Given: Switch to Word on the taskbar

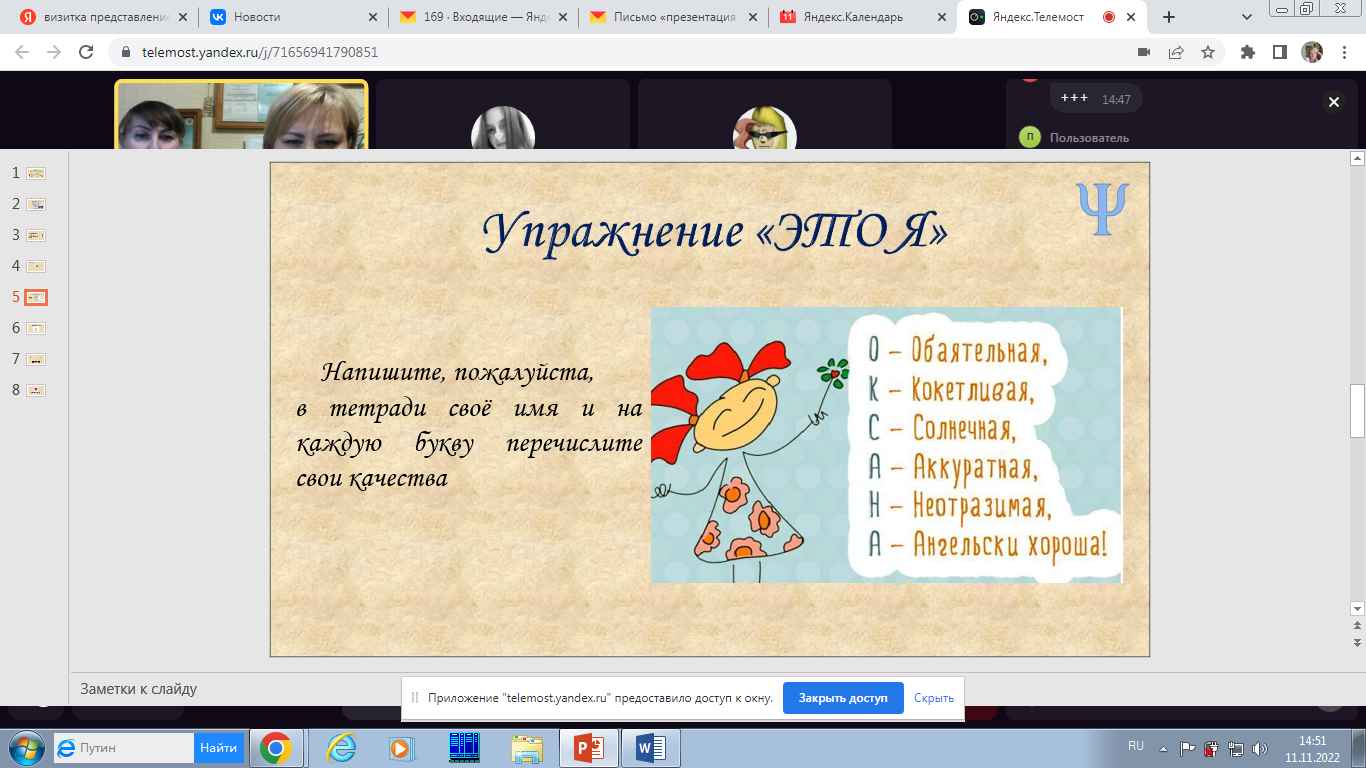Looking at the screenshot, I should pyautogui.click(x=651, y=747).
